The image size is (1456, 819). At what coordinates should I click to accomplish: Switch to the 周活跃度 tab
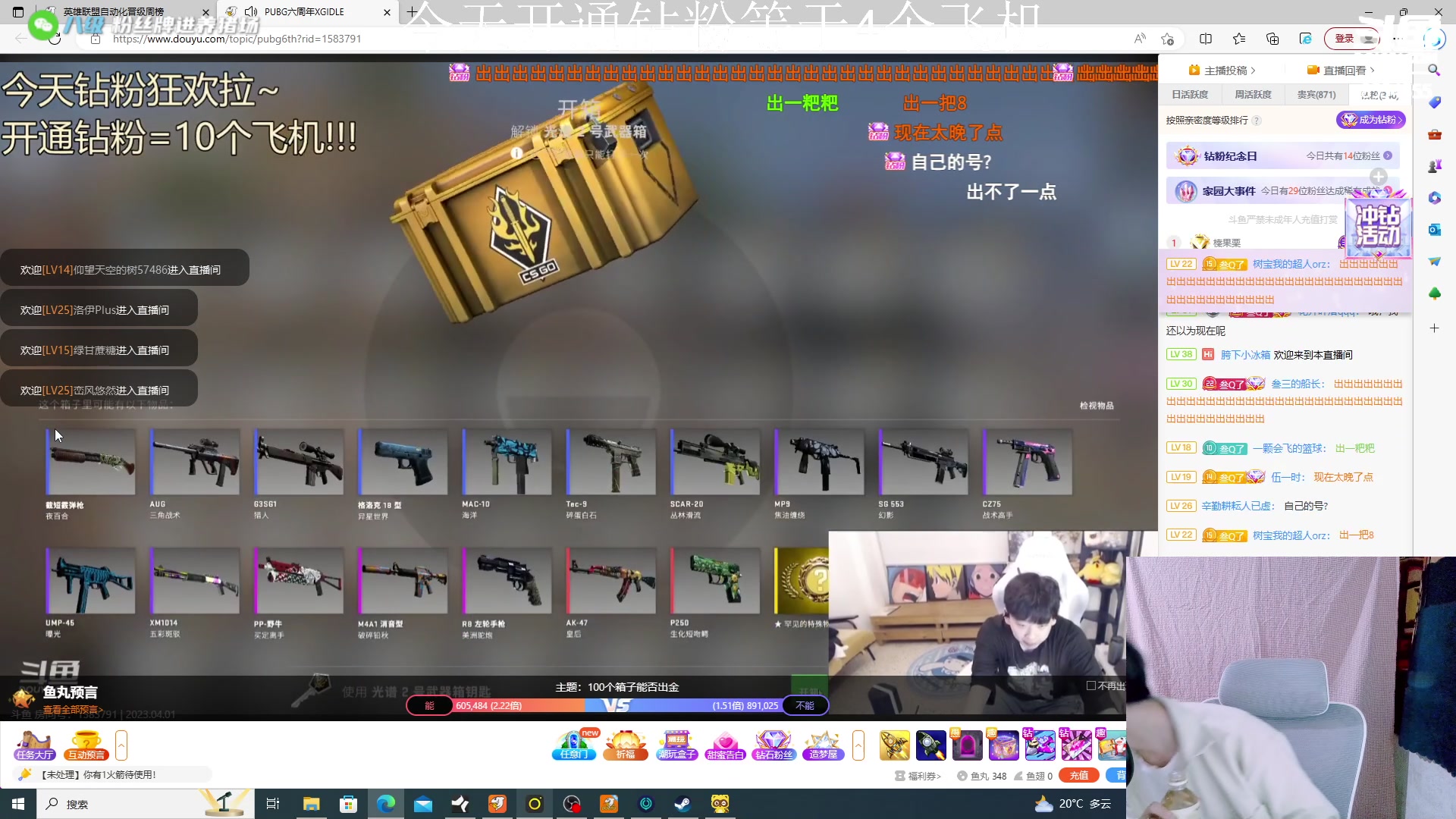tap(1252, 94)
